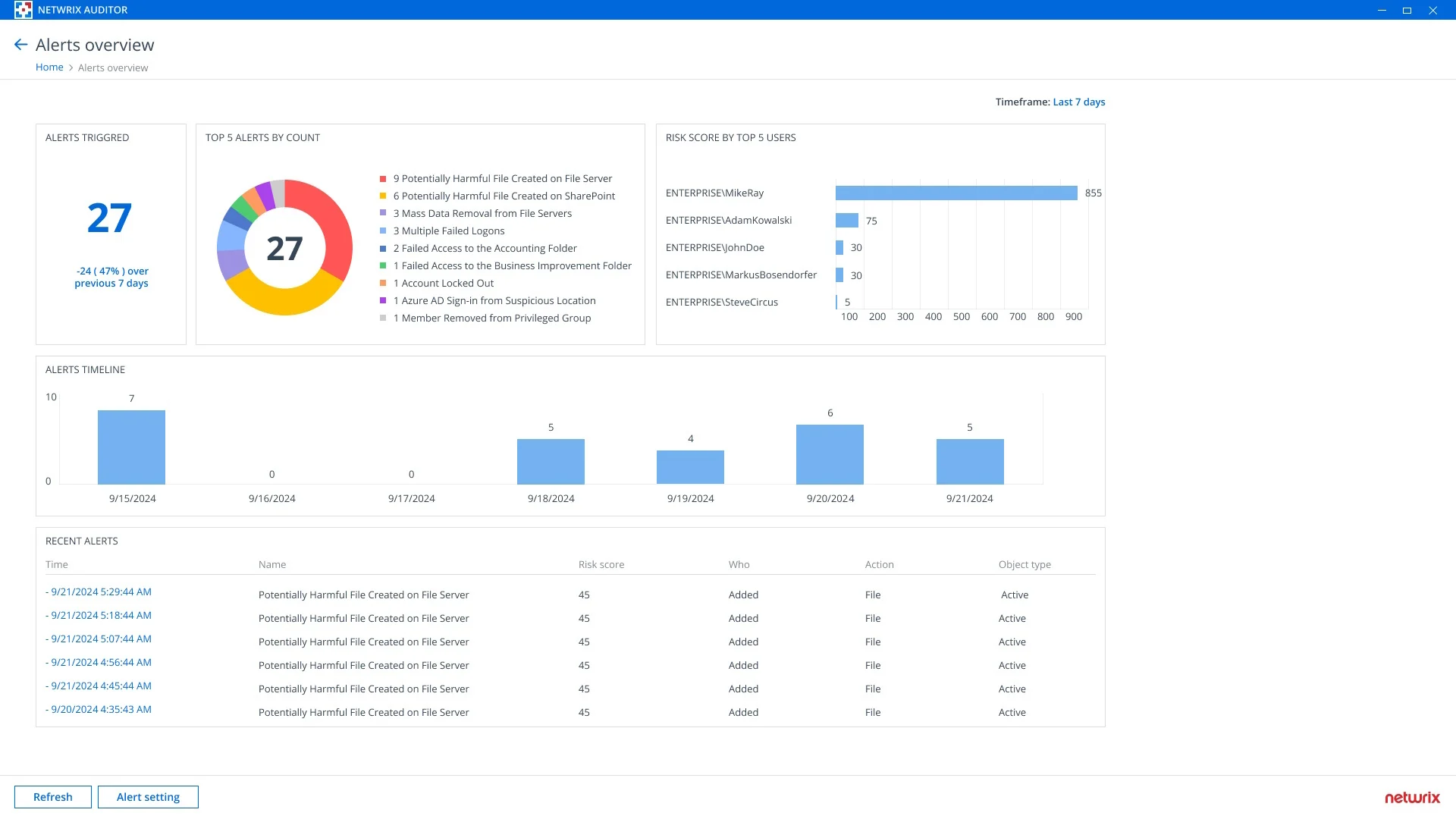Click the light blue swatch for Multiple Failed Logons
The image size is (1456, 819).
click(383, 231)
